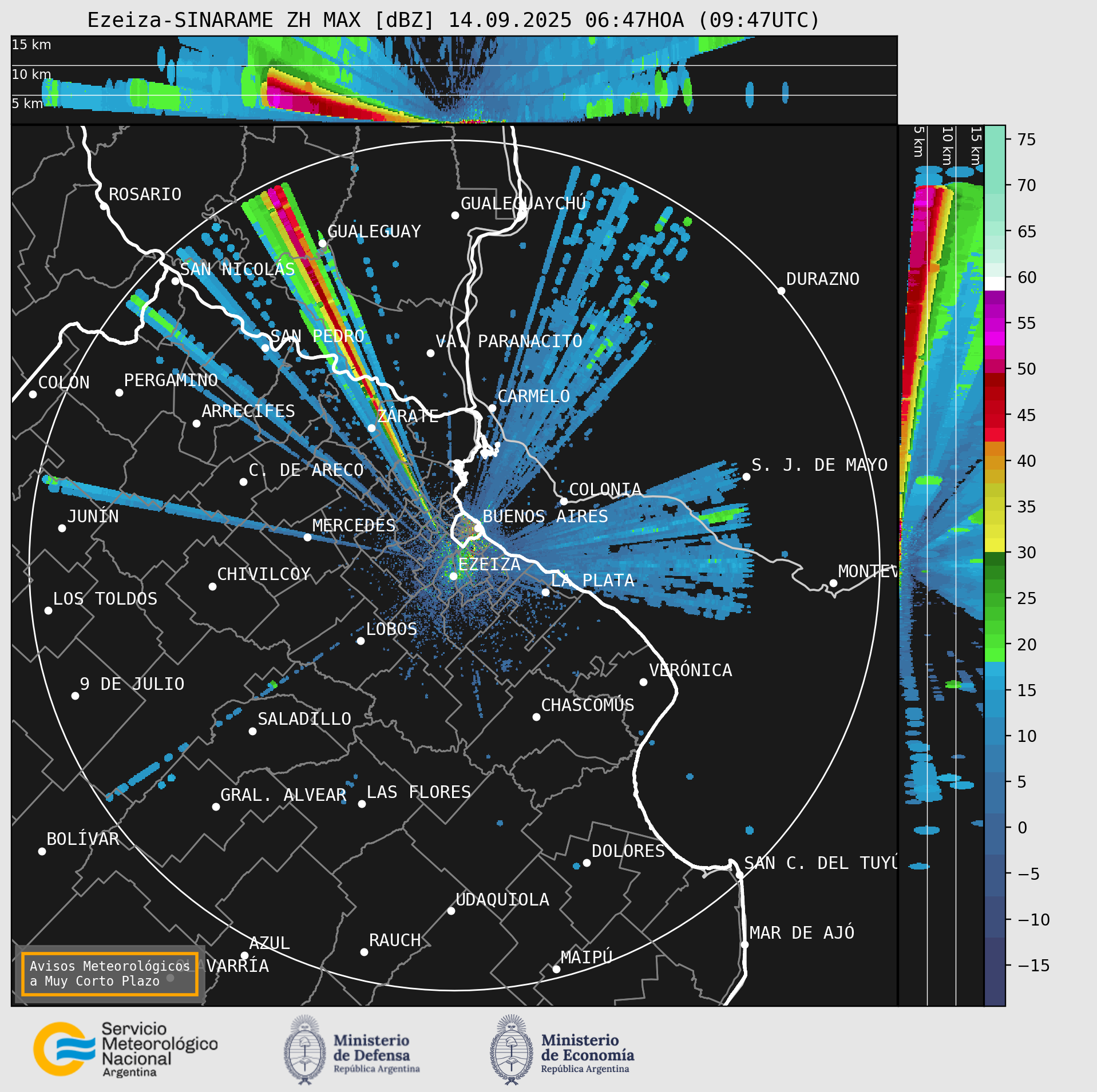Click the JUNÍN city marker dot

click(62, 529)
